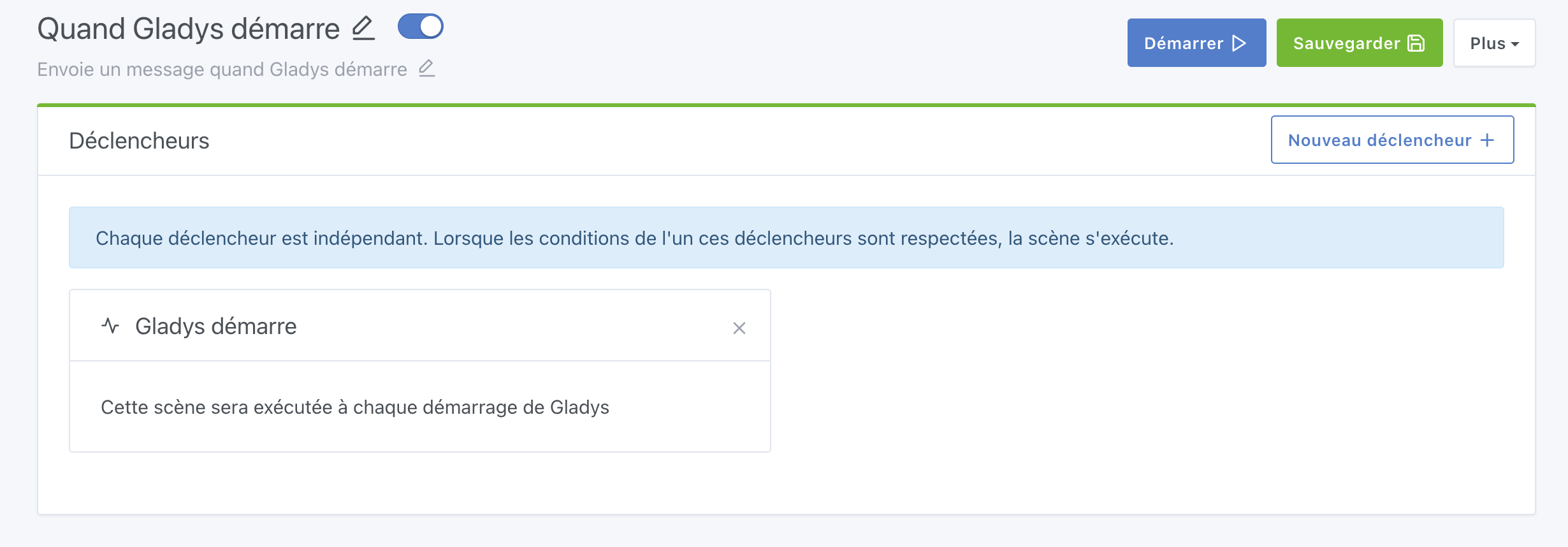Click the floppy disk icon on Sauvegarder
Screen dimensions: 1568x547
(x=1416, y=43)
